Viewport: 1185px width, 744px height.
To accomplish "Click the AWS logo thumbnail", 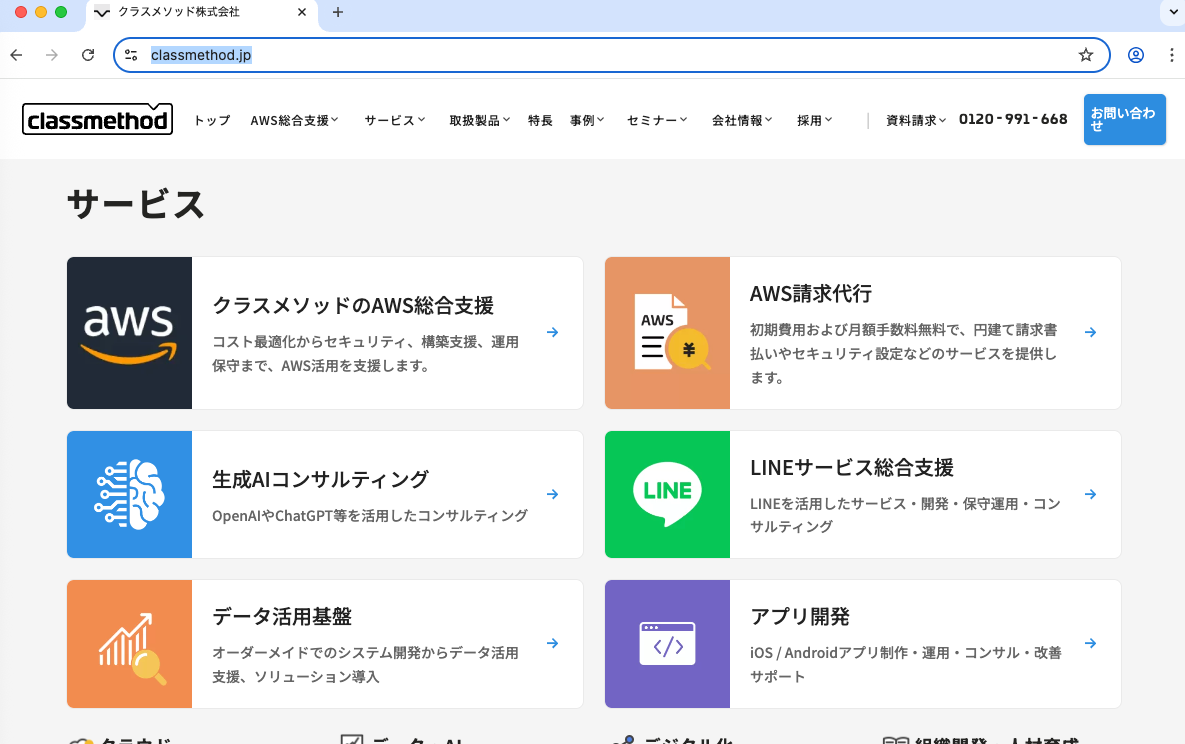I will 129,333.
